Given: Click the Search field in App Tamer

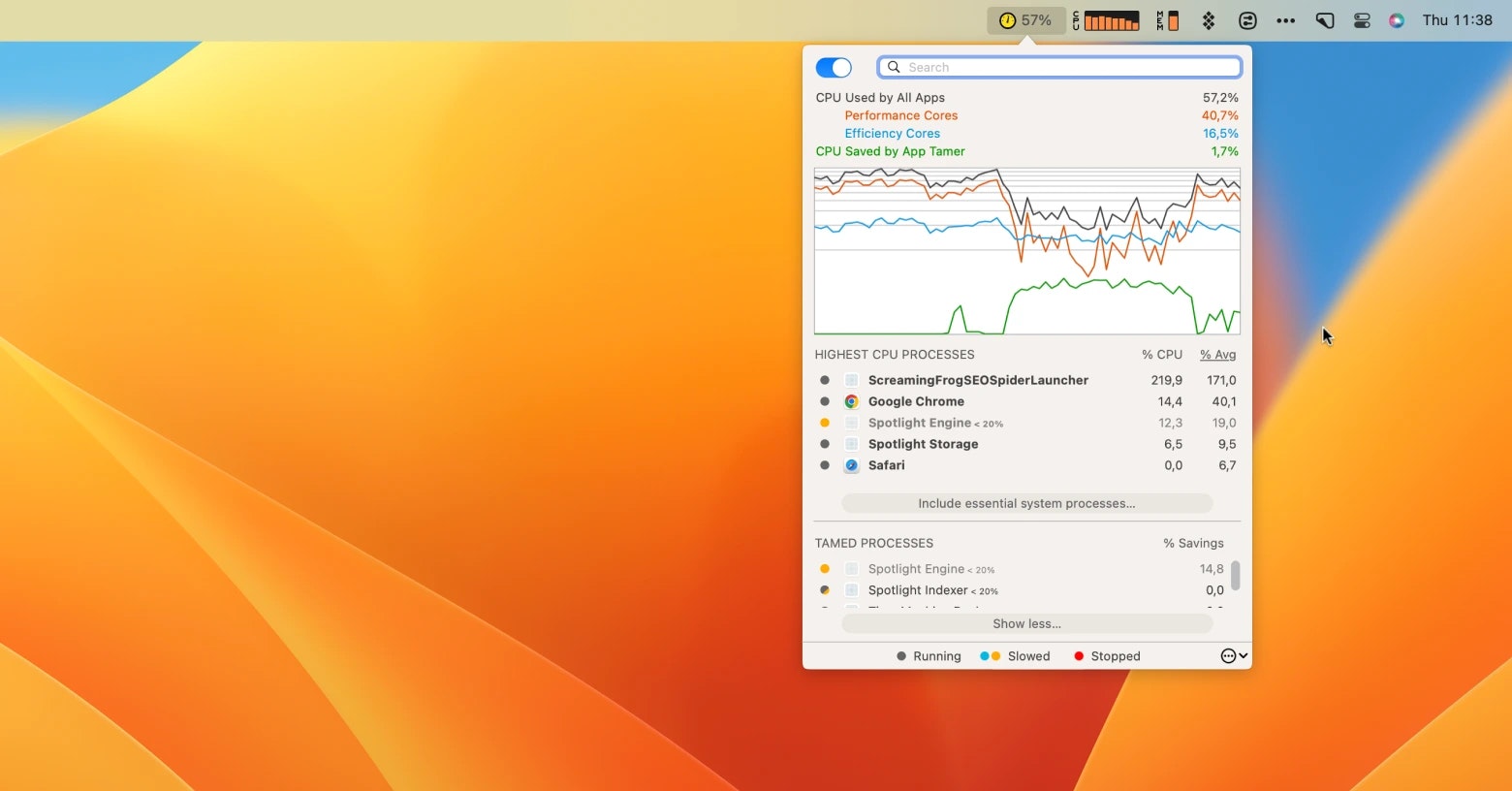Looking at the screenshot, I should pyautogui.click(x=1059, y=67).
